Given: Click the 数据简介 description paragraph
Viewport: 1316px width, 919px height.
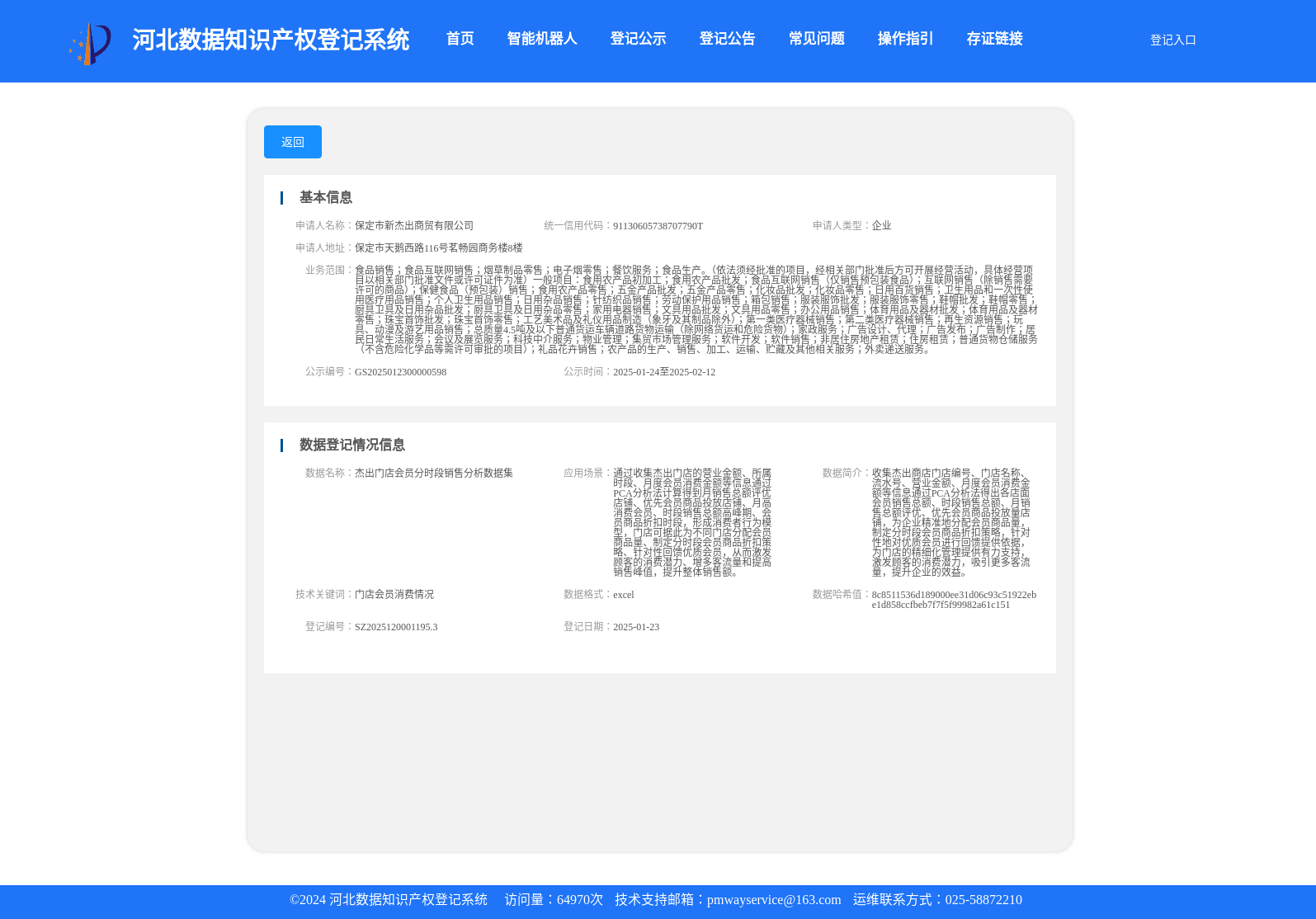Looking at the screenshot, I should coord(951,522).
